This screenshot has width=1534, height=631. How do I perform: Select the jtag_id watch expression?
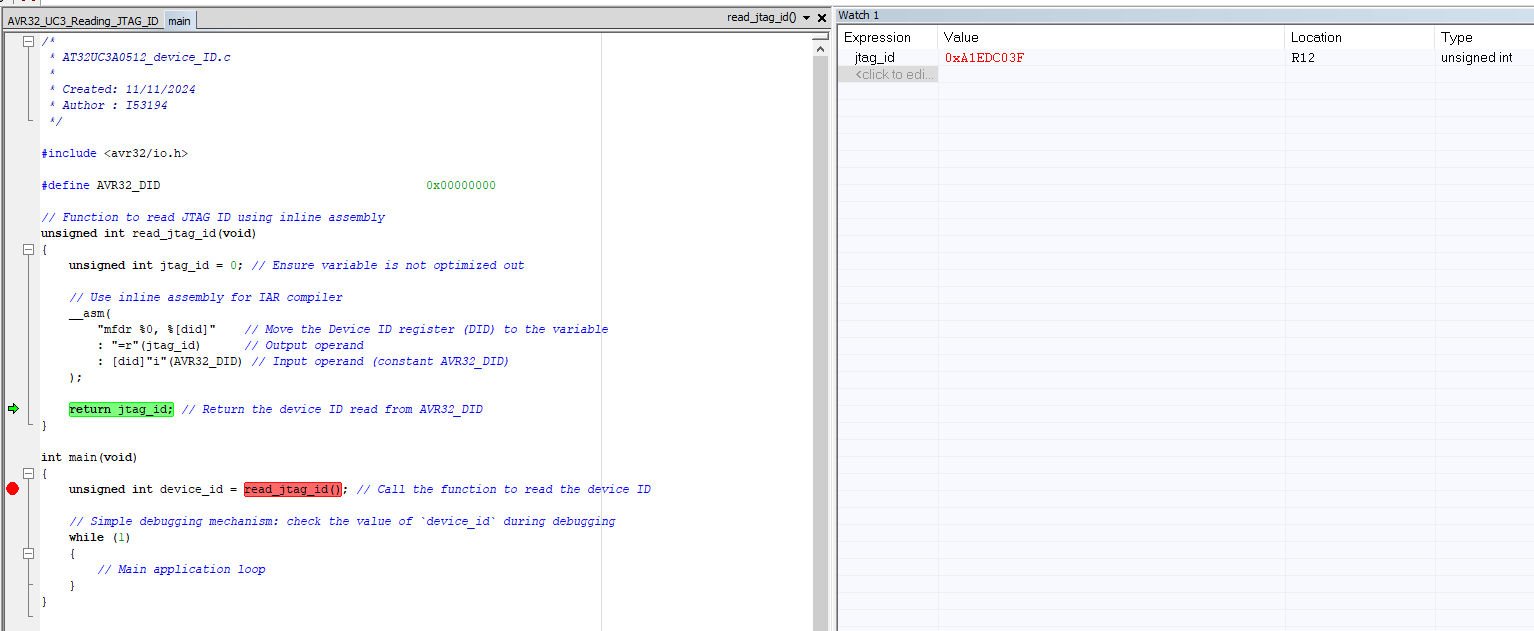pos(874,58)
